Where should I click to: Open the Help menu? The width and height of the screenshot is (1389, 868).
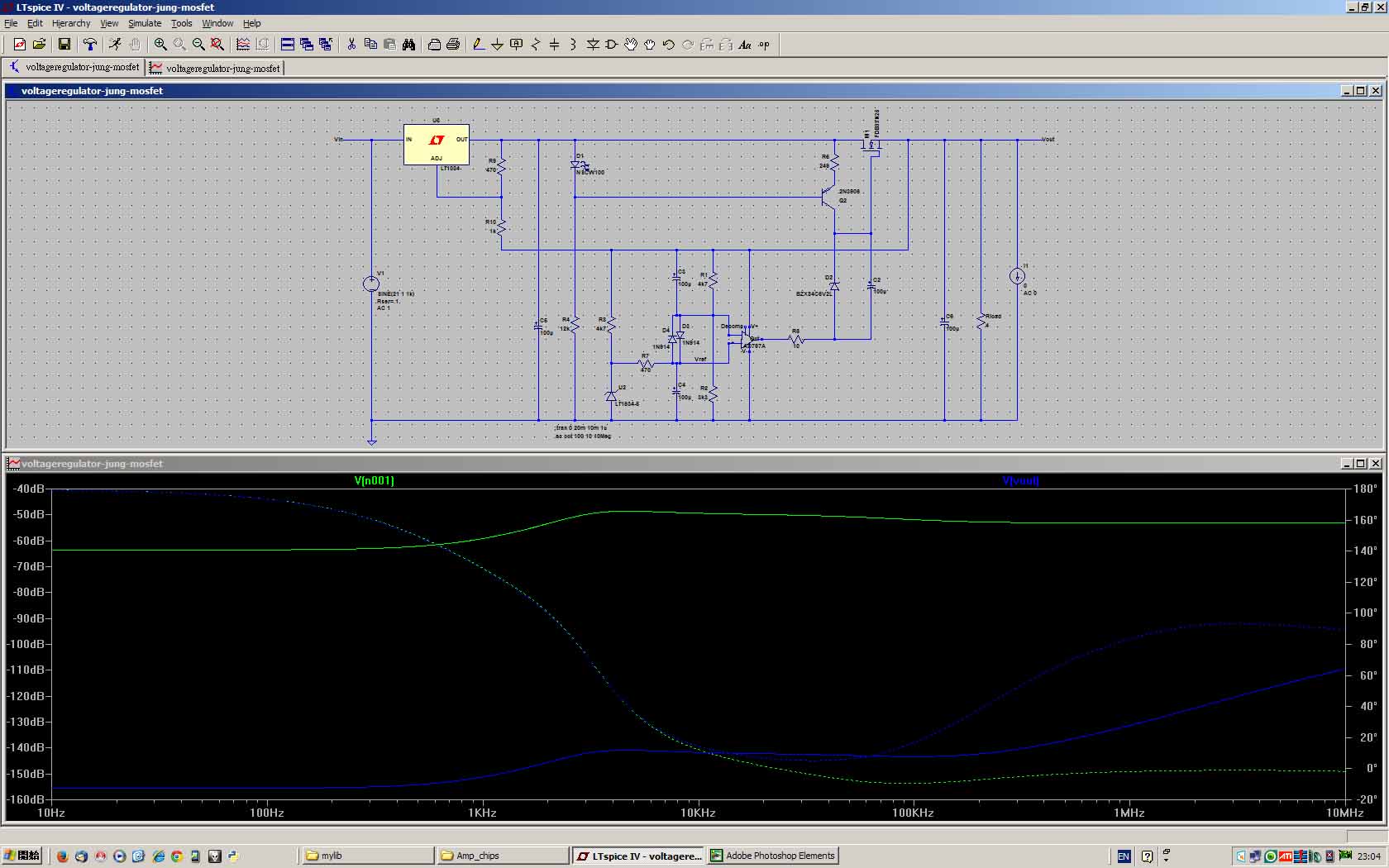(252, 23)
